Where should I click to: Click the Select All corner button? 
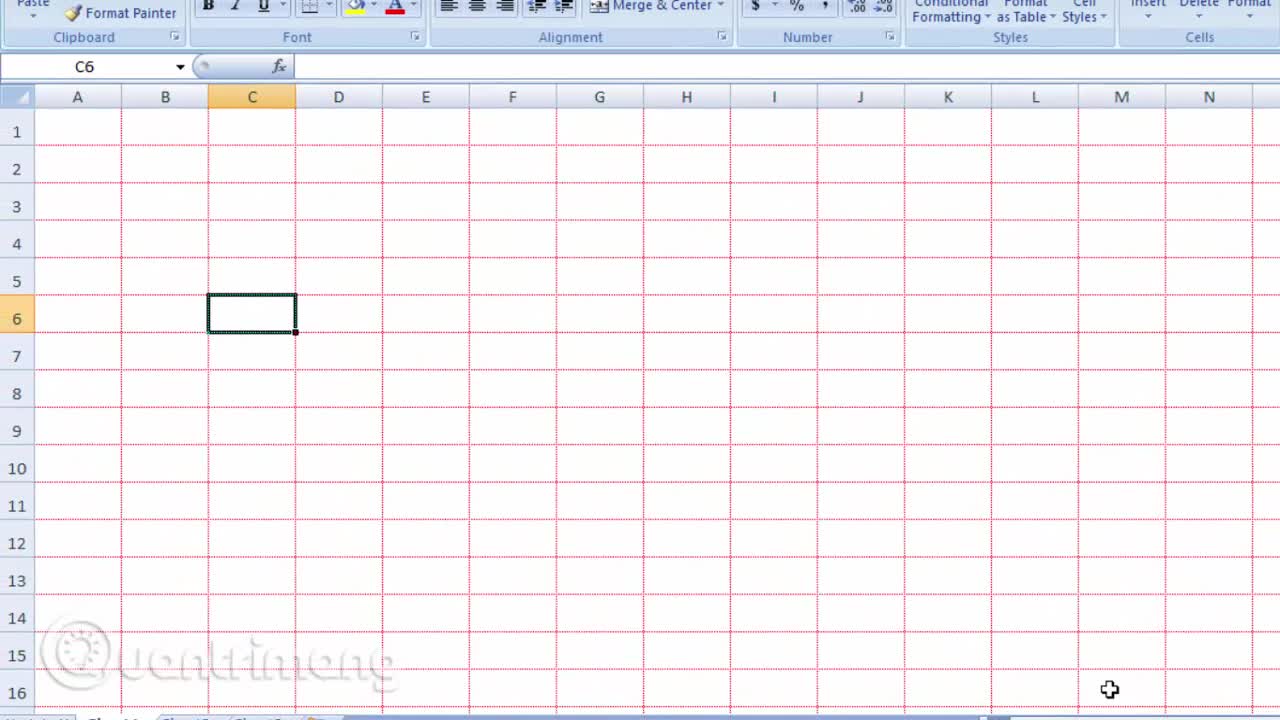pos(17,97)
